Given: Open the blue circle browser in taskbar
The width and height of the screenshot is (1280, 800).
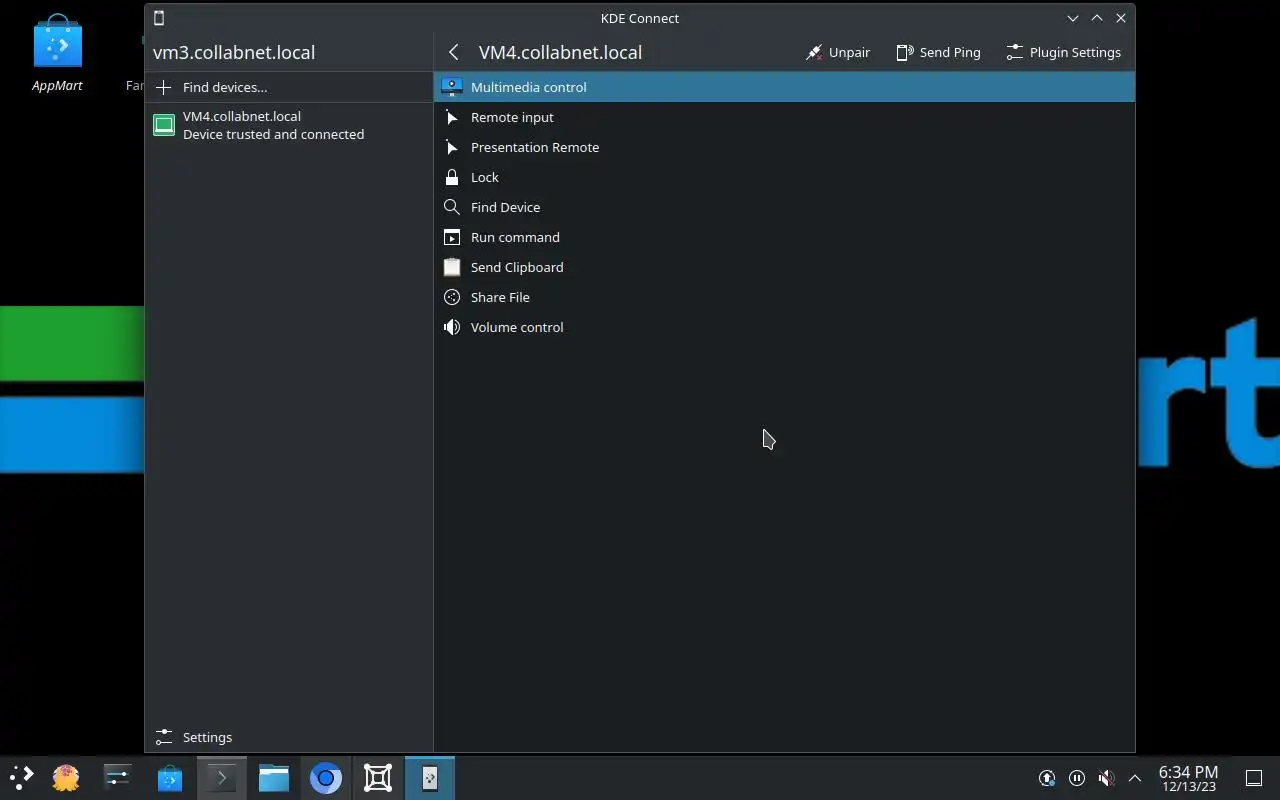Looking at the screenshot, I should pyautogui.click(x=325, y=777).
